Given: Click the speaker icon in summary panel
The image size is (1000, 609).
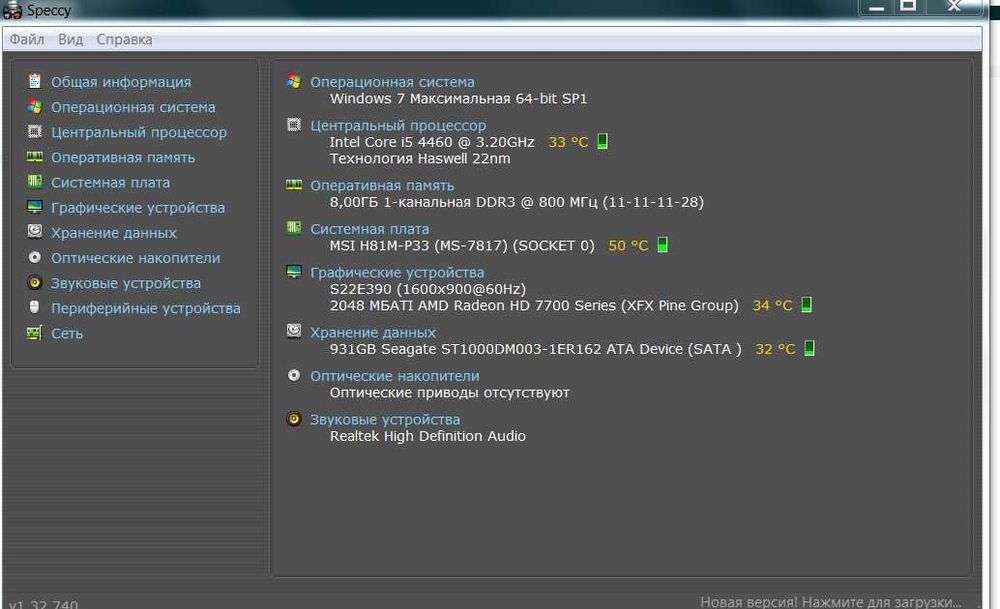Looking at the screenshot, I should [293, 418].
